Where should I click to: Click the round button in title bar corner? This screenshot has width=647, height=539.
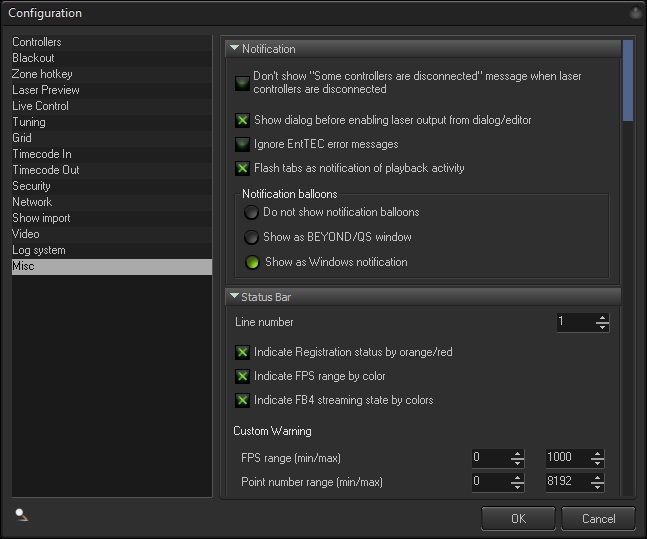pos(635,13)
